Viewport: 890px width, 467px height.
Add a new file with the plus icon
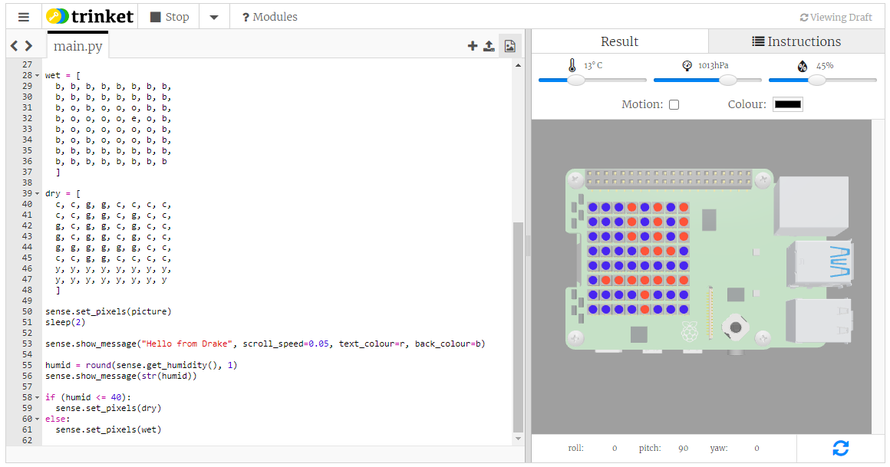click(472, 46)
